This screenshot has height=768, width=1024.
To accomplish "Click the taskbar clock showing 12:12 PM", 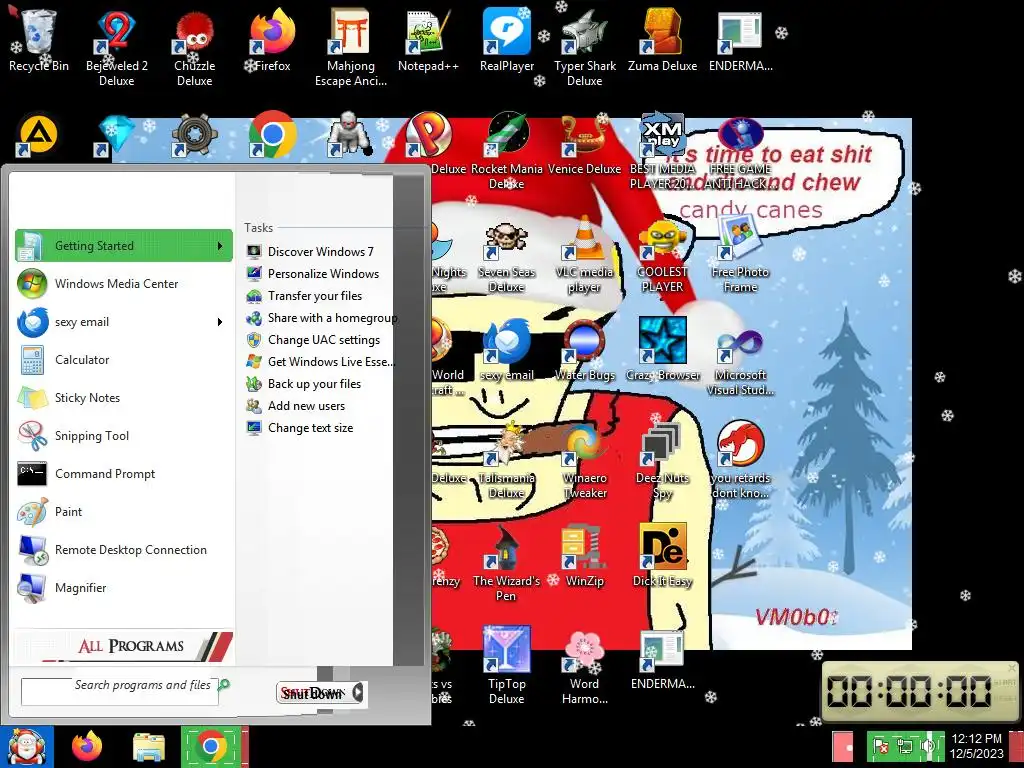I will coord(976,746).
